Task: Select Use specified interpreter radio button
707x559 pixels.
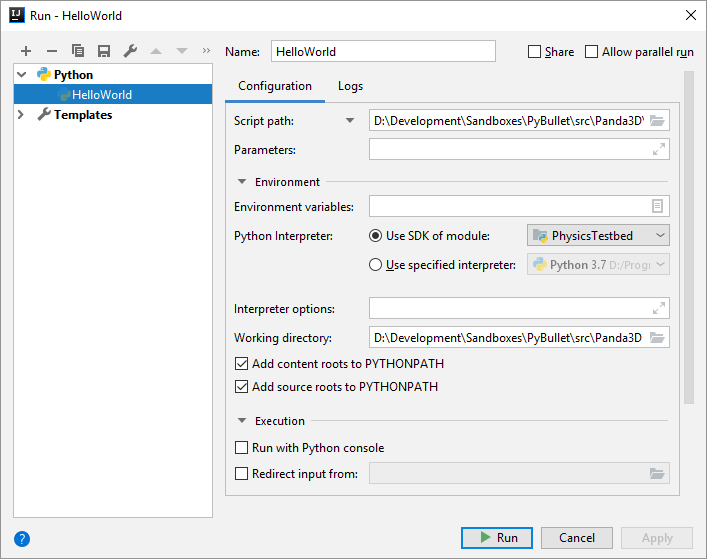Action: tap(376, 265)
